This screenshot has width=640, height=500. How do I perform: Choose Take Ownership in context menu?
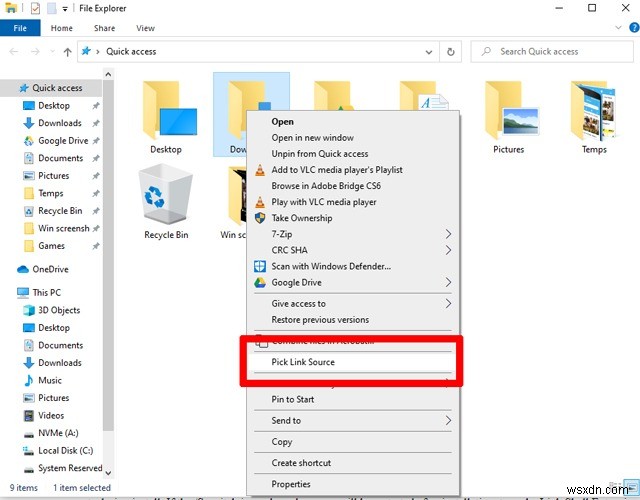pyautogui.click(x=353, y=218)
